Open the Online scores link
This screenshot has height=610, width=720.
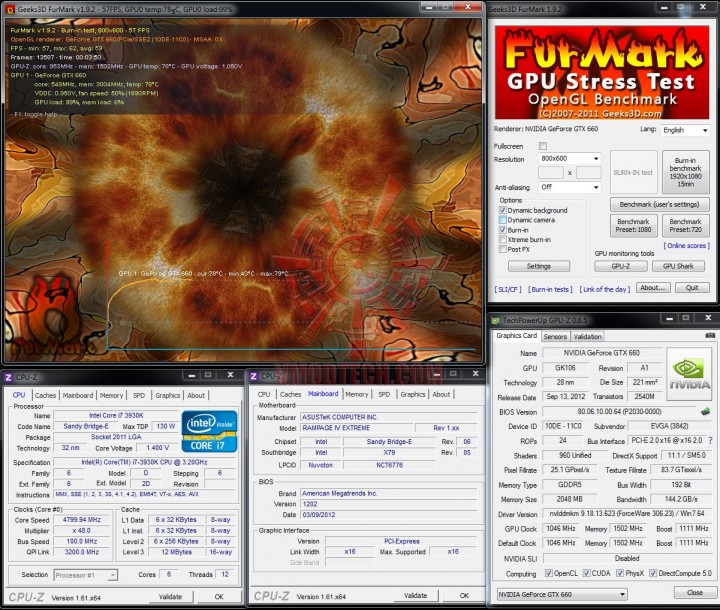[686, 246]
